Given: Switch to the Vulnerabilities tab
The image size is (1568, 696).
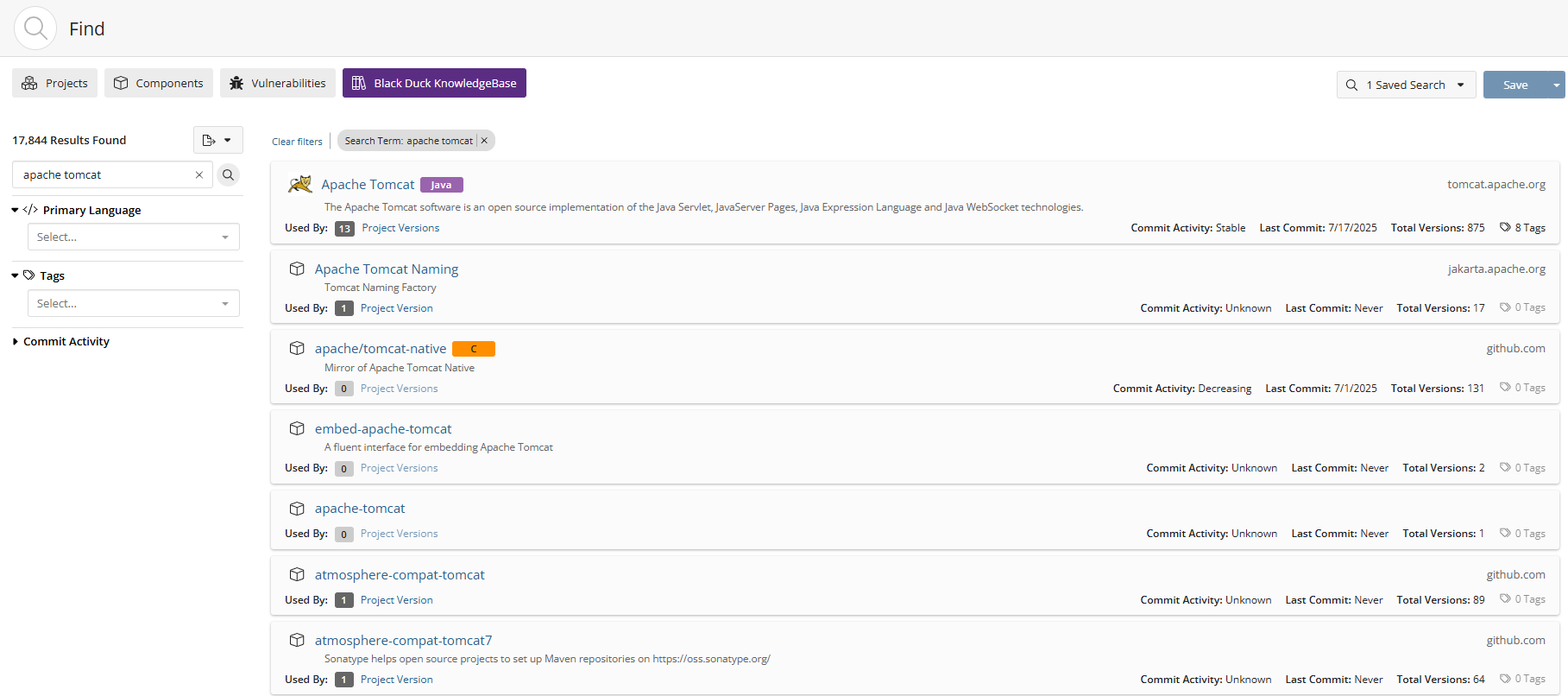Looking at the screenshot, I should (x=278, y=83).
